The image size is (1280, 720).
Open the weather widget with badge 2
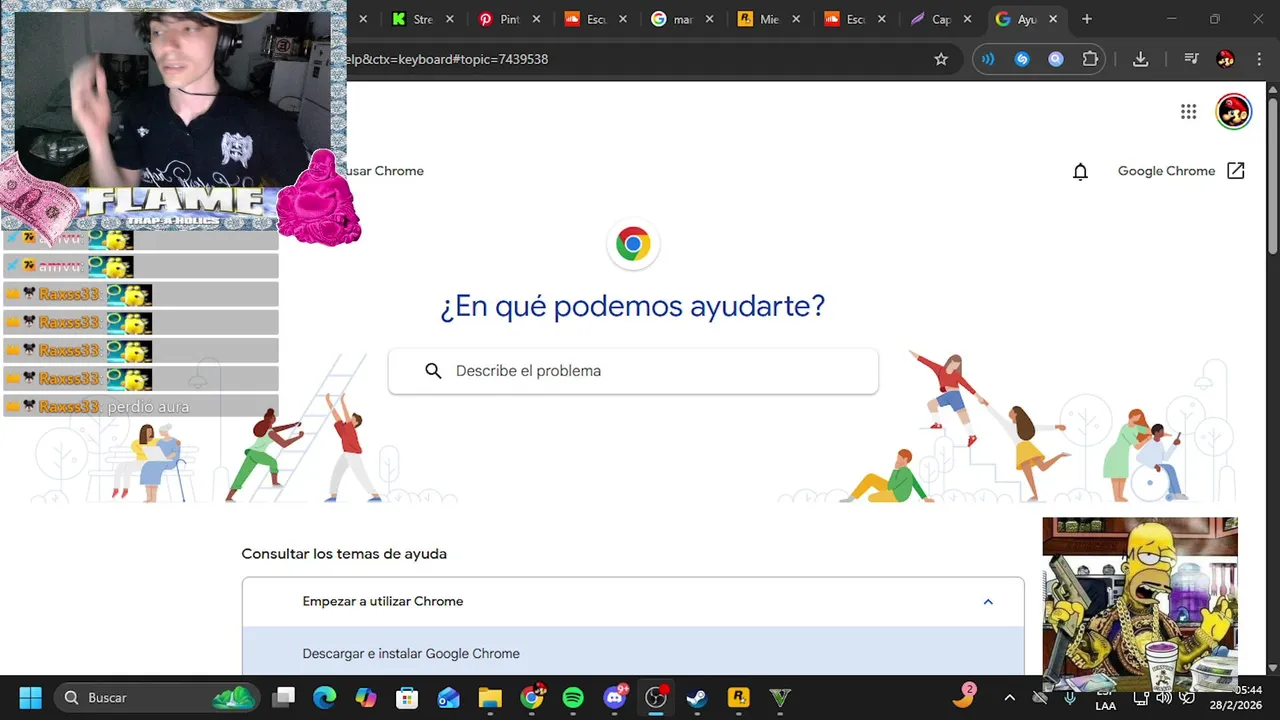pyautogui.click(x=964, y=697)
